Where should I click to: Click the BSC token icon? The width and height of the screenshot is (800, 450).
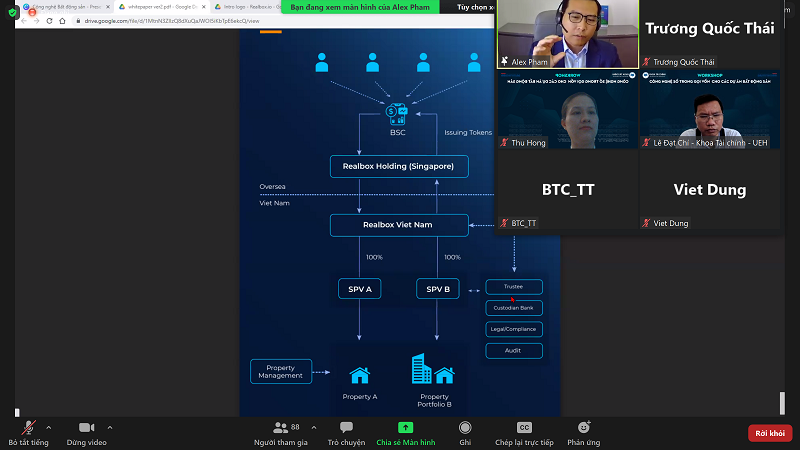397,114
